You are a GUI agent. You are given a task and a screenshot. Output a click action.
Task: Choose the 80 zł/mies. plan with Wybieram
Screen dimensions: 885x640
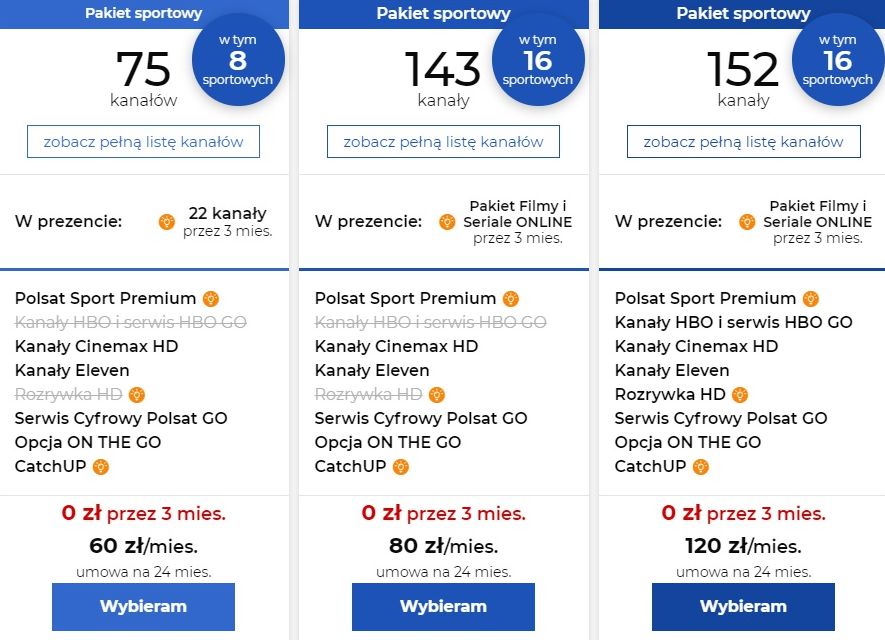click(x=444, y=607)
